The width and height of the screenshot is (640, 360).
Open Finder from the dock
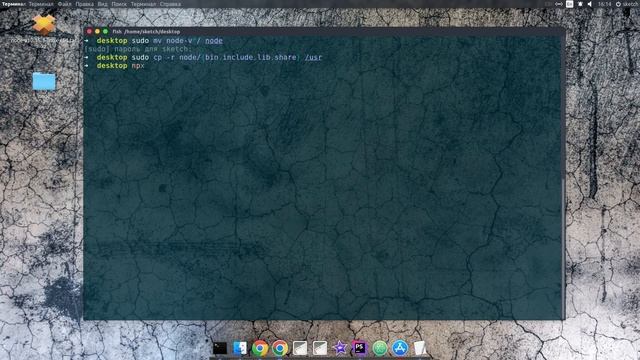click(240, 348)
